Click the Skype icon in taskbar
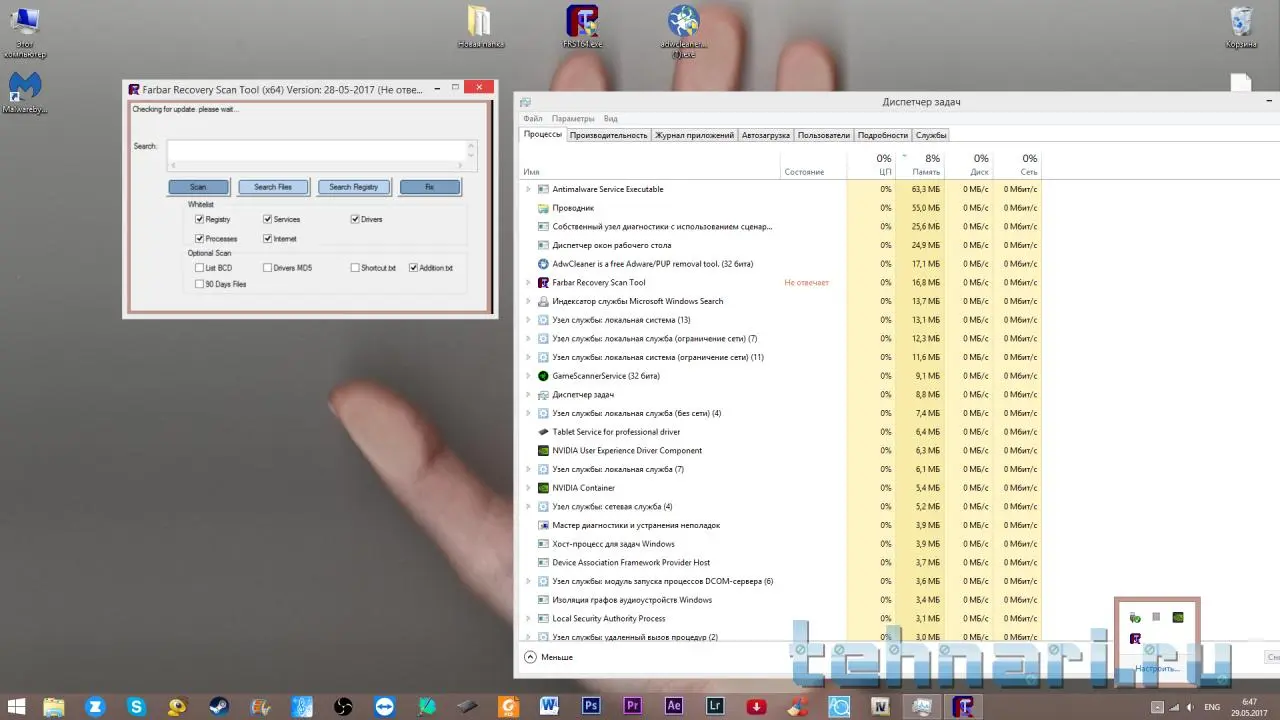The height and width of the screenshot is (720, 1280). coord(136,706)
